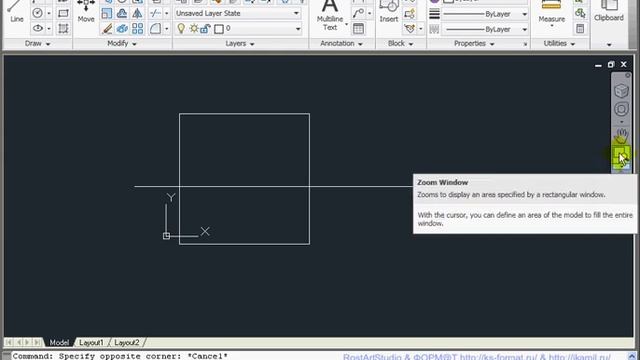The image size is (640, 360).
Task: Click the Table tool in Annotation
Action: pyautogui.click(x=358, y=29)
